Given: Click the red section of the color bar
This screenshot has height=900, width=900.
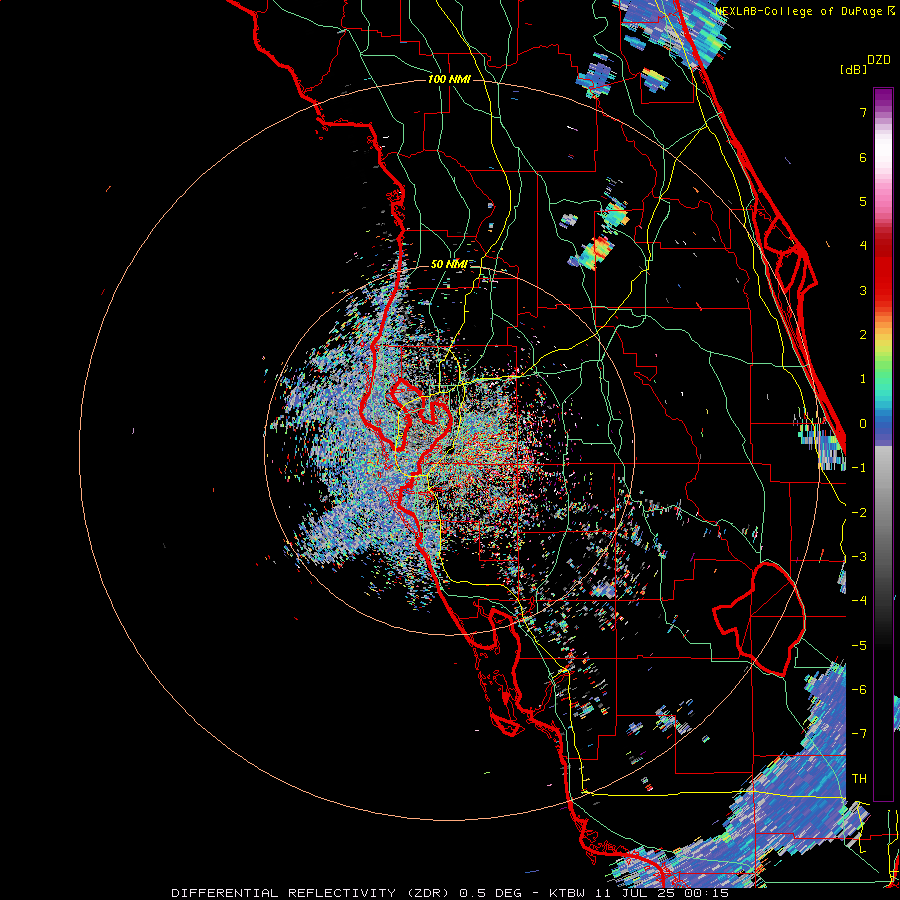Looking at the screenshot, I should pyautogui.click(x=883, y=270).
